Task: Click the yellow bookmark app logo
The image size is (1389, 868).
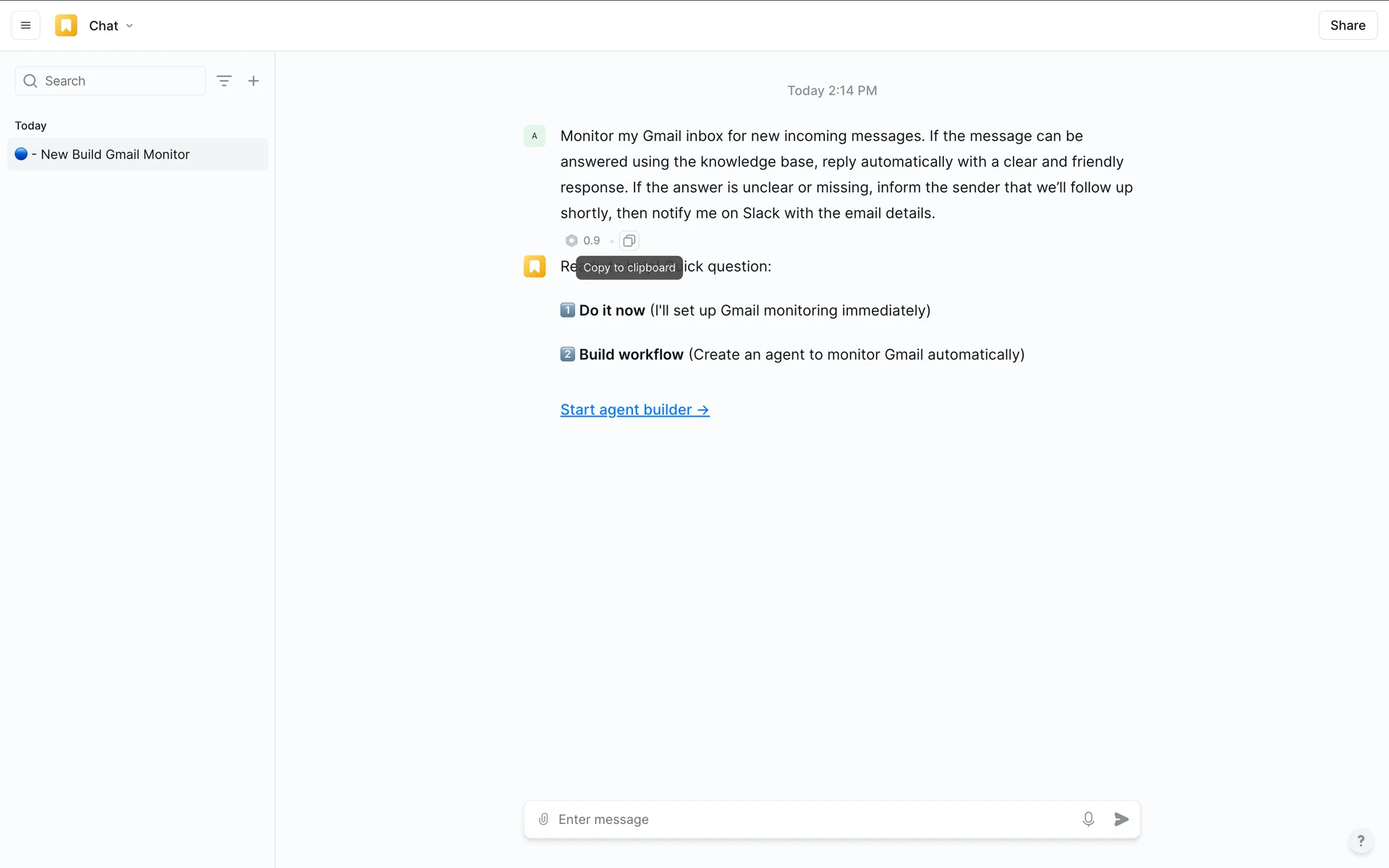Action: coord(66,25)
